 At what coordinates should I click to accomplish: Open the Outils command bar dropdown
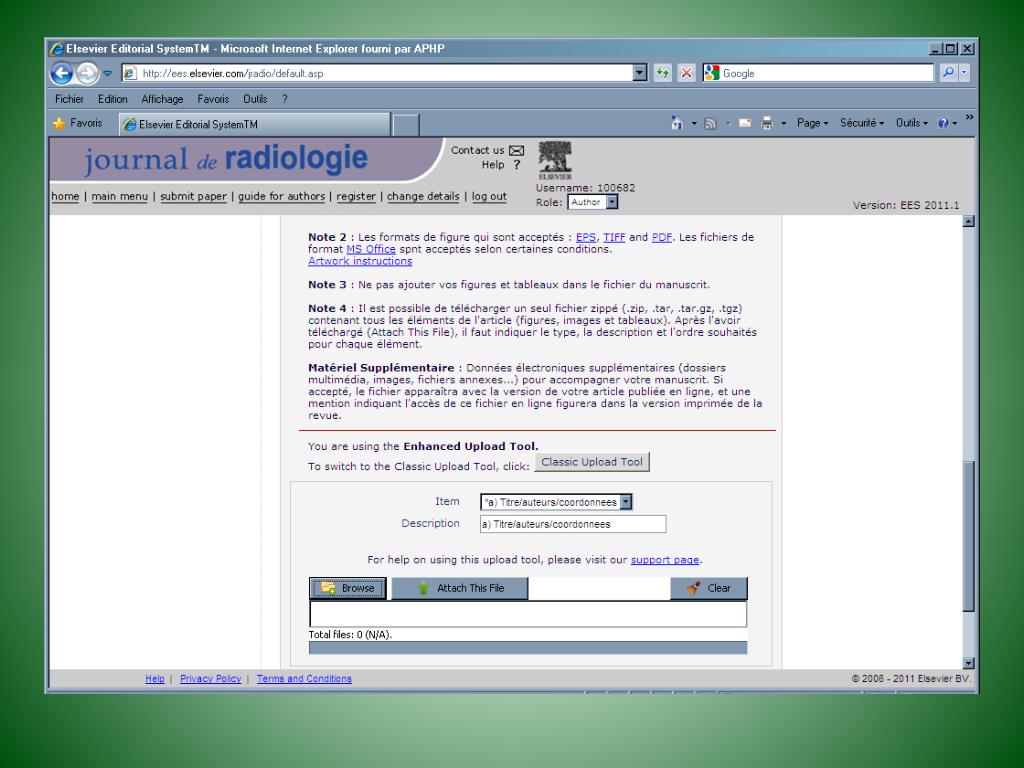click(912, 123)
